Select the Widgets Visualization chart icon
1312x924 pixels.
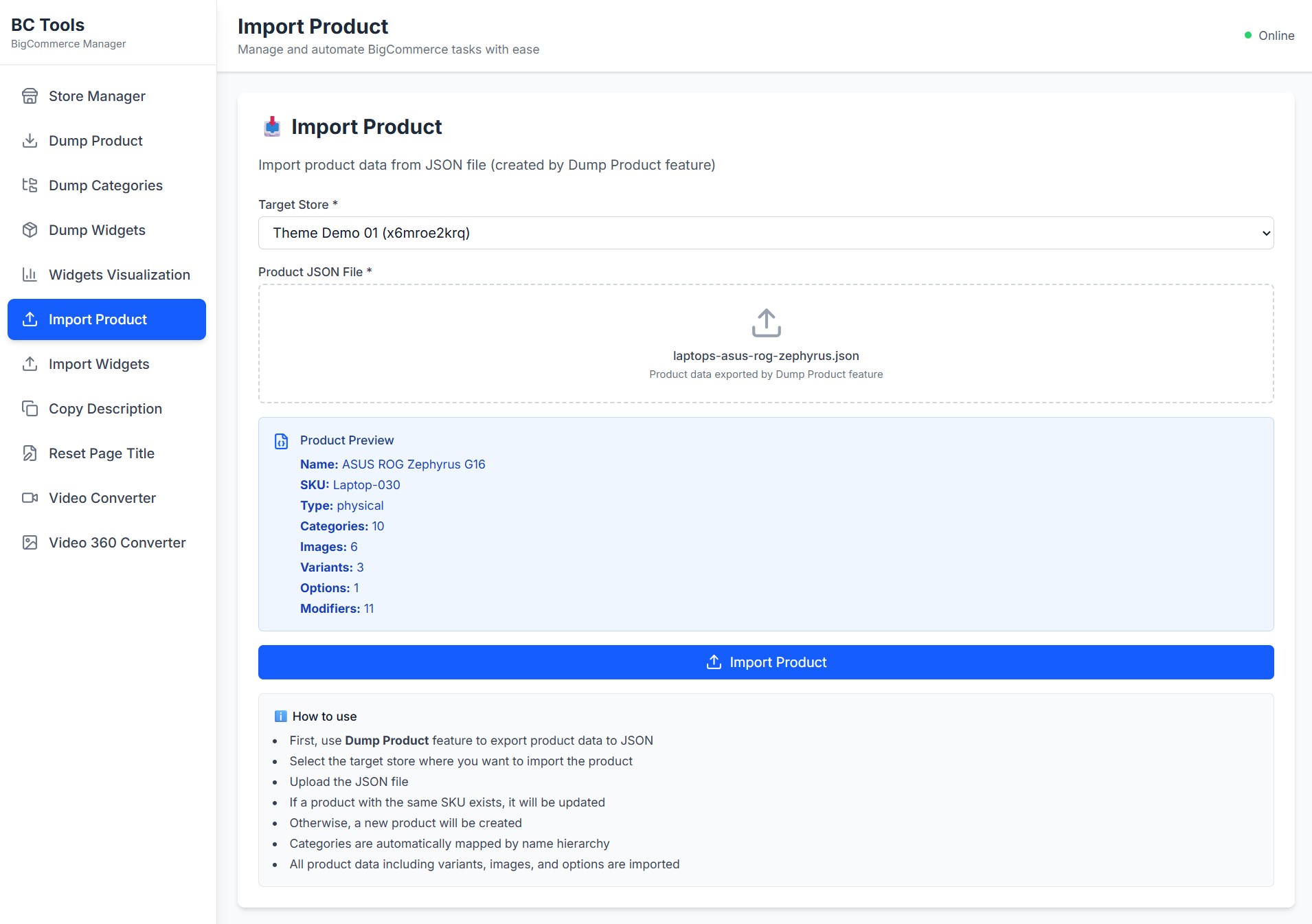tap(30, 274)
